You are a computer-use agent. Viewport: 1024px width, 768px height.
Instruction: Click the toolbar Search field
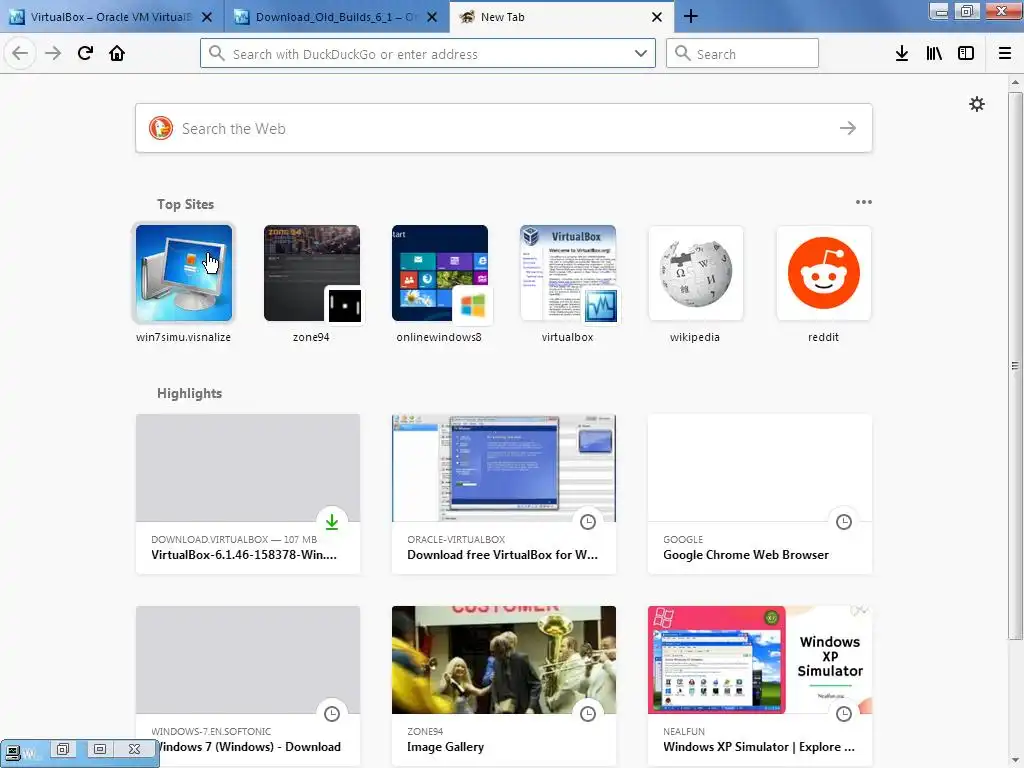742,53
